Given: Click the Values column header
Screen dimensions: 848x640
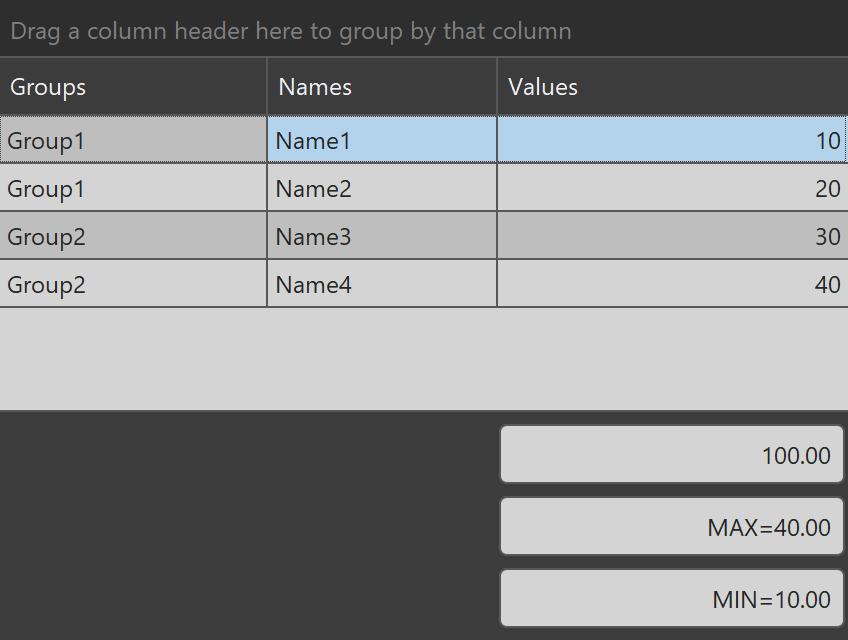Looking at the screenshot, I should pos(673,87).
